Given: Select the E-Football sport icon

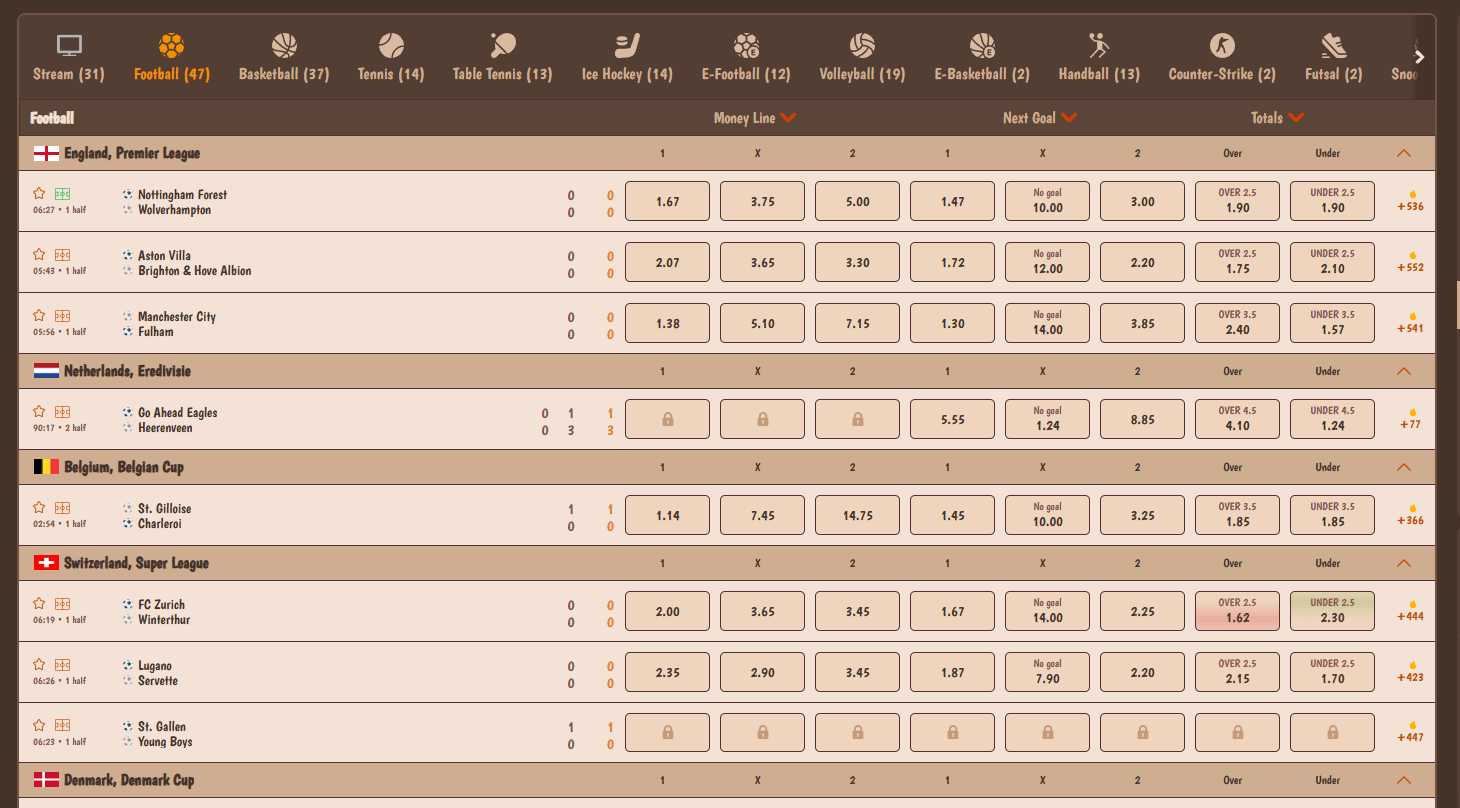Looking at the screenshot, I should 746,44.
